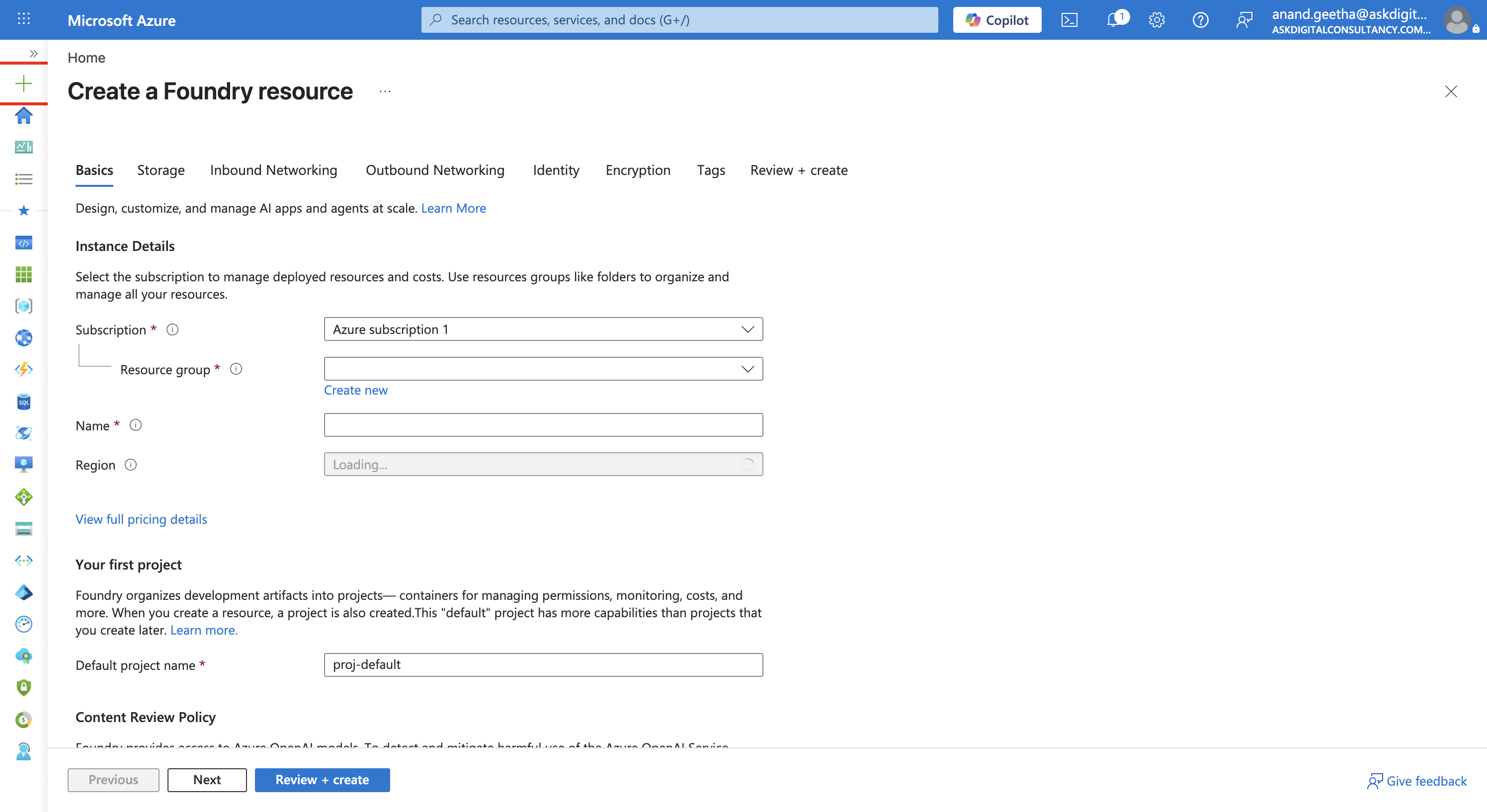Open Cost Management dollar icon
Screen dimensions: 1487x812
(24, 720)
